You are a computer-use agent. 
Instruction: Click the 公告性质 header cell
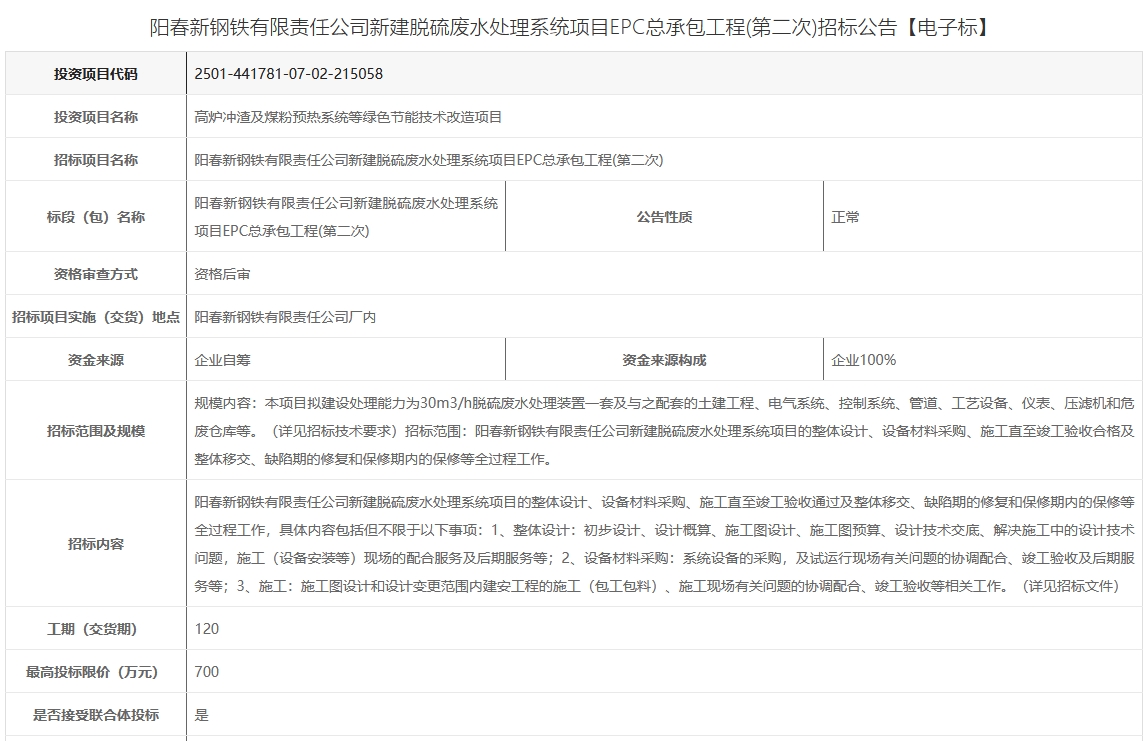pyautogui.click(x=664, y=217)
